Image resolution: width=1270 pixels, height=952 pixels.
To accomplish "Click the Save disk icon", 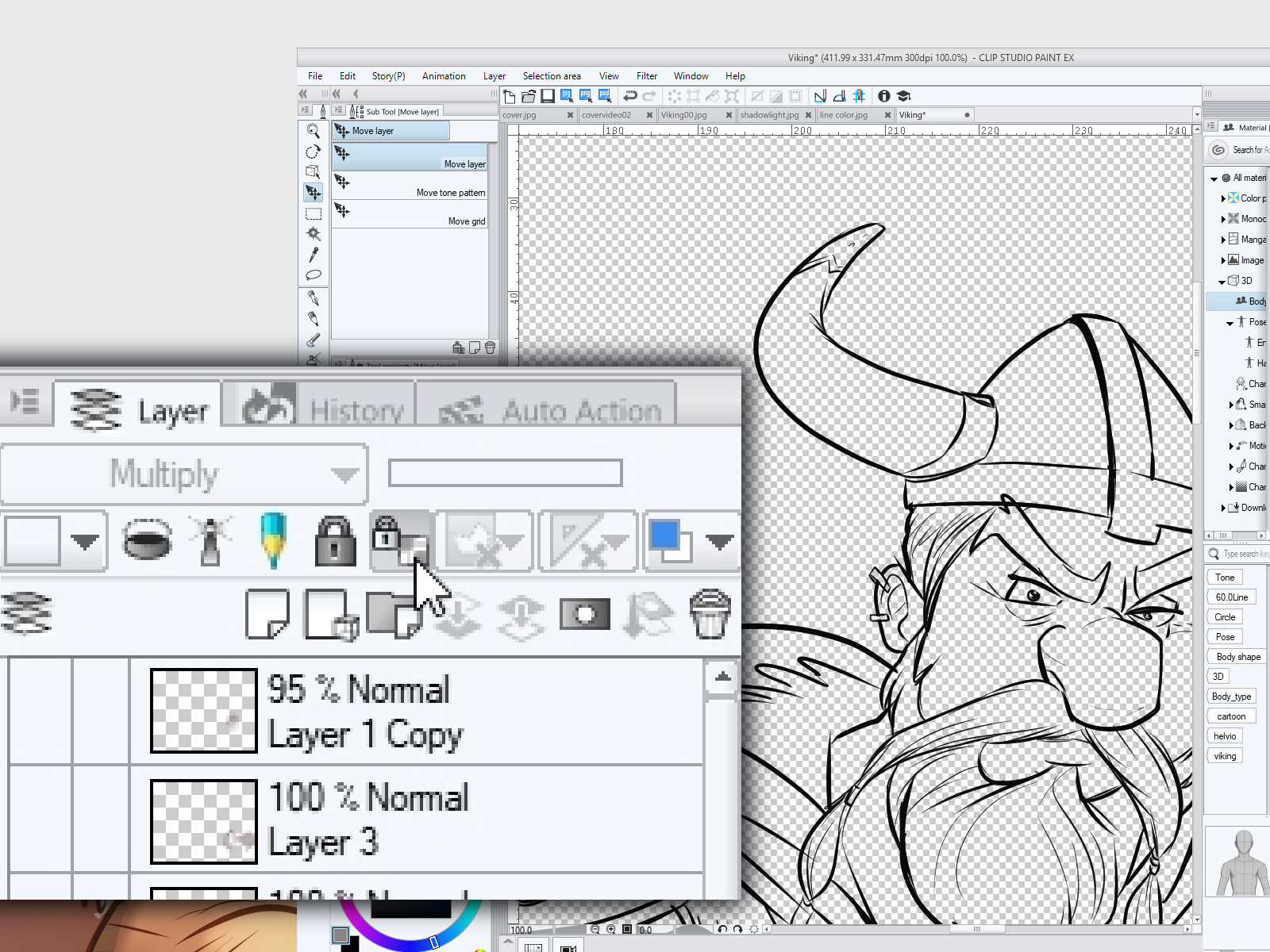I will coord(548,96).
